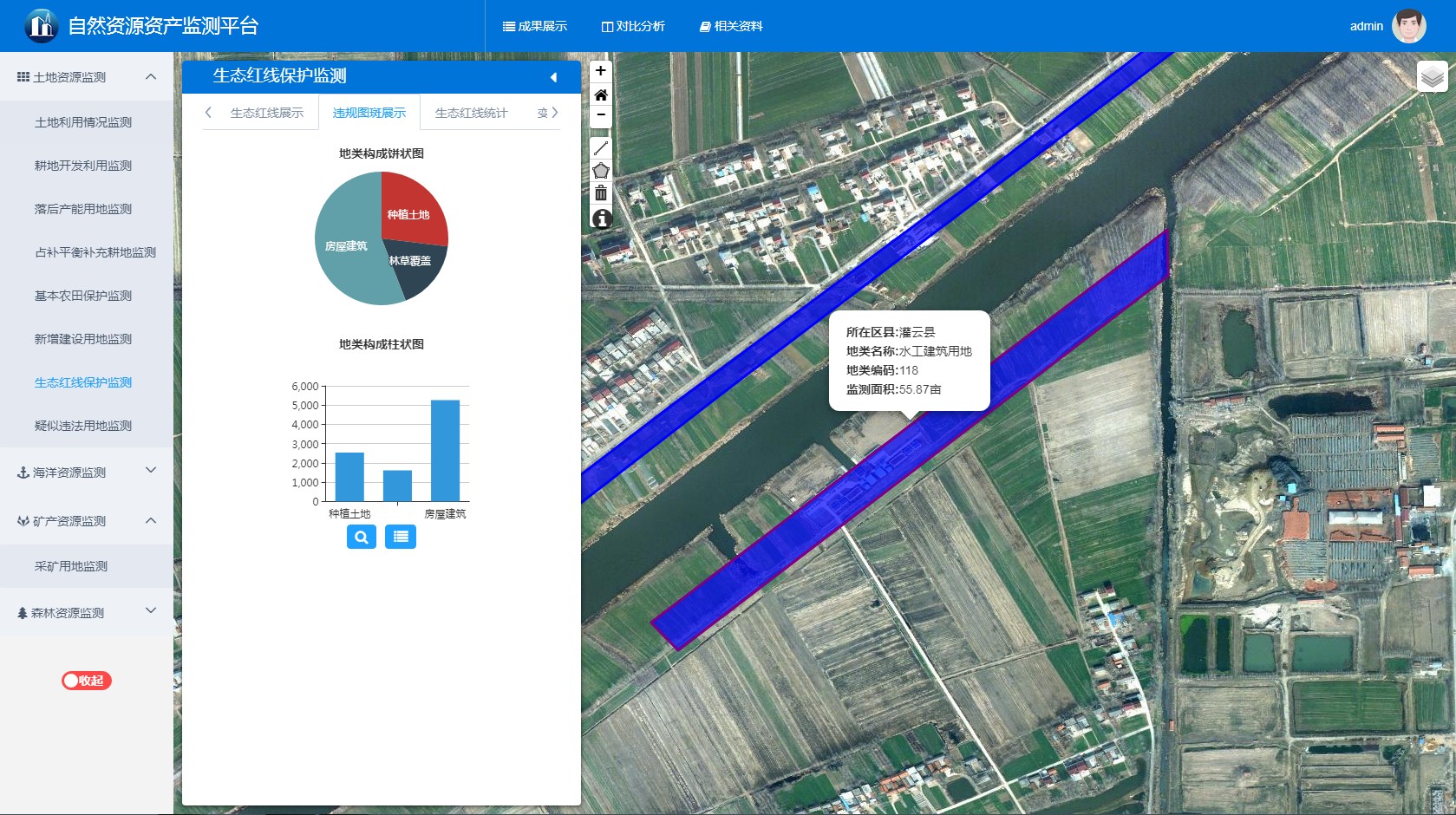
Task: Click the trash delete drawing icon
Action: (x=600, y=193)
